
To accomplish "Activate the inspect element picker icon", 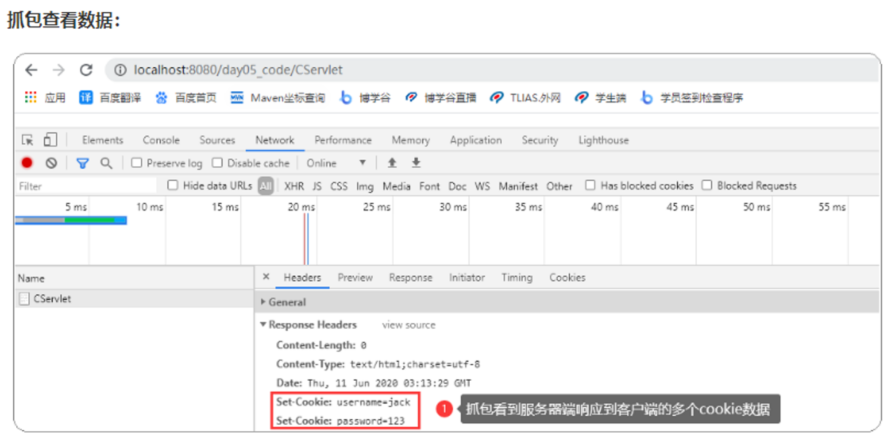I will tap(27, 140).
